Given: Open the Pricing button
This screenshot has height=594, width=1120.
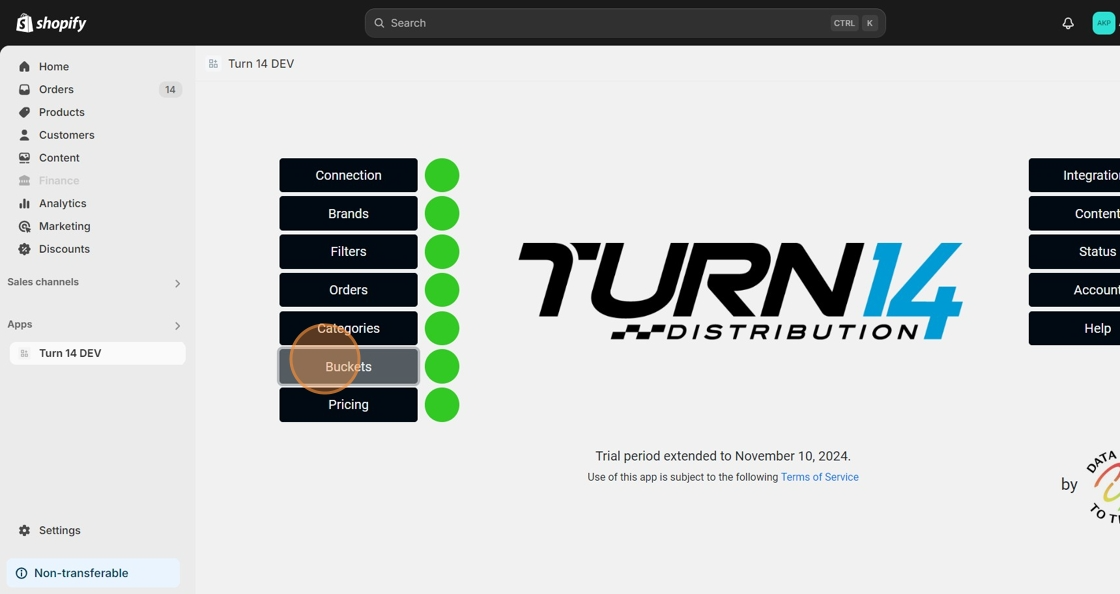Looking at the screenshot, I should point(349,405).
